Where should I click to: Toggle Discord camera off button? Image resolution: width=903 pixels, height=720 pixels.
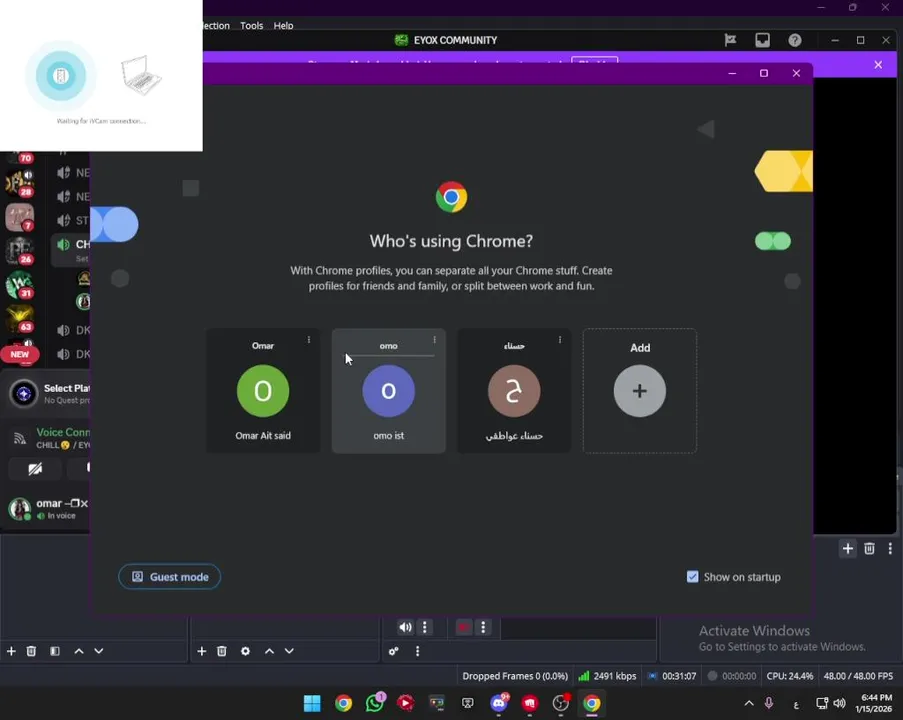[35, 468]
